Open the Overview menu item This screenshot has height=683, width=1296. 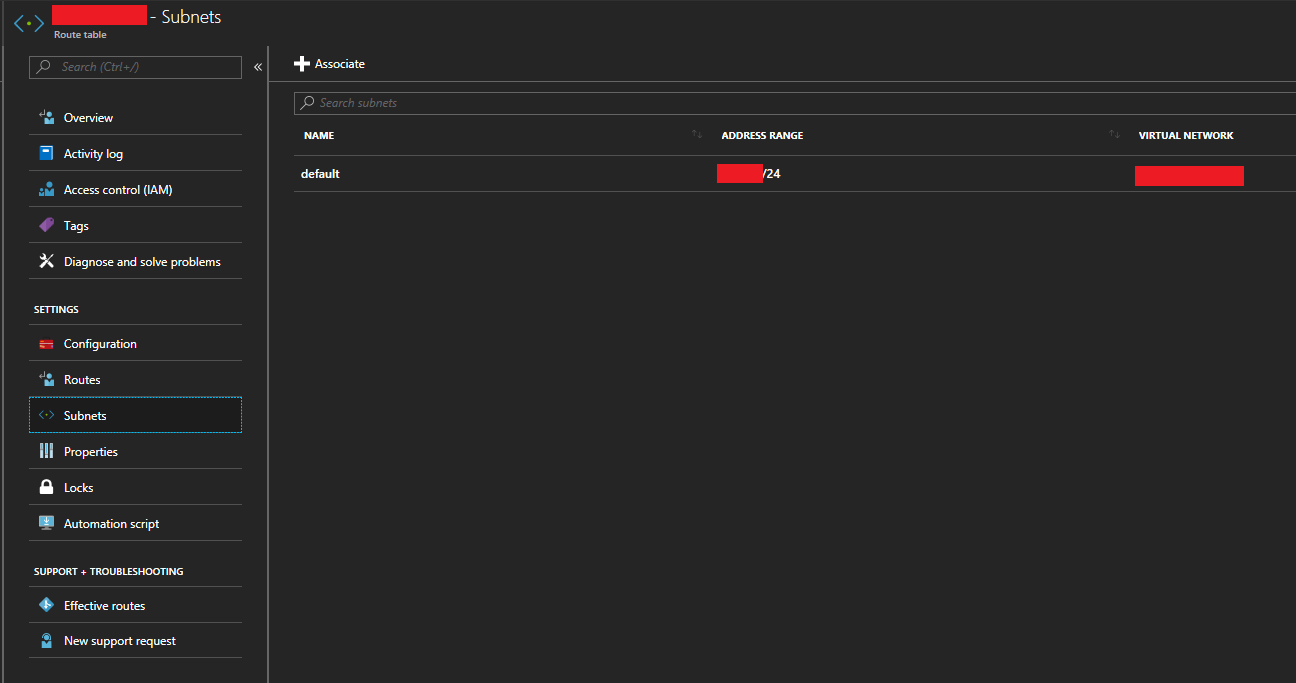click(135, 117)
